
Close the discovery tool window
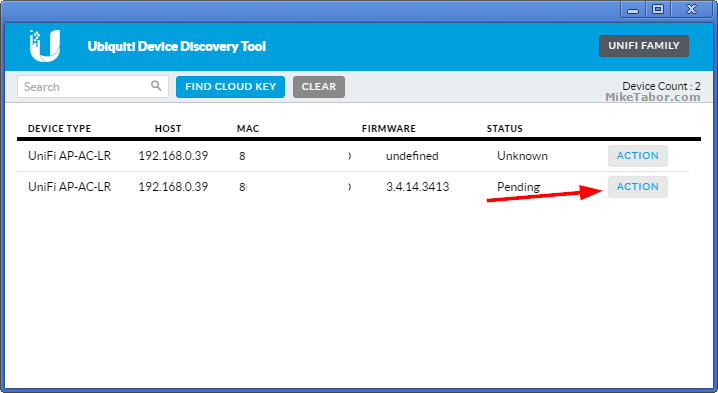(x=691, y=10)
